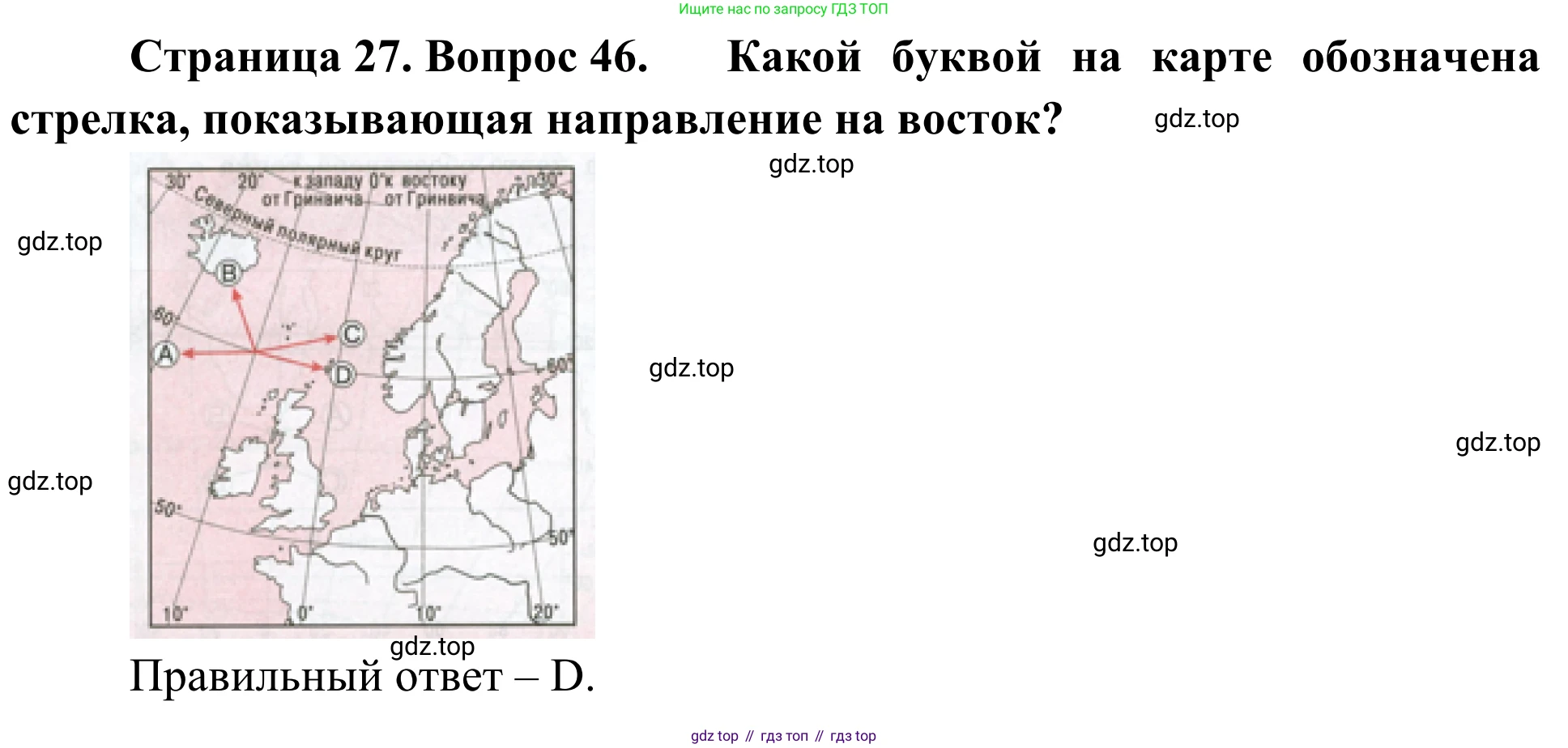Click the circled letter A on the map

coord(165,354)
